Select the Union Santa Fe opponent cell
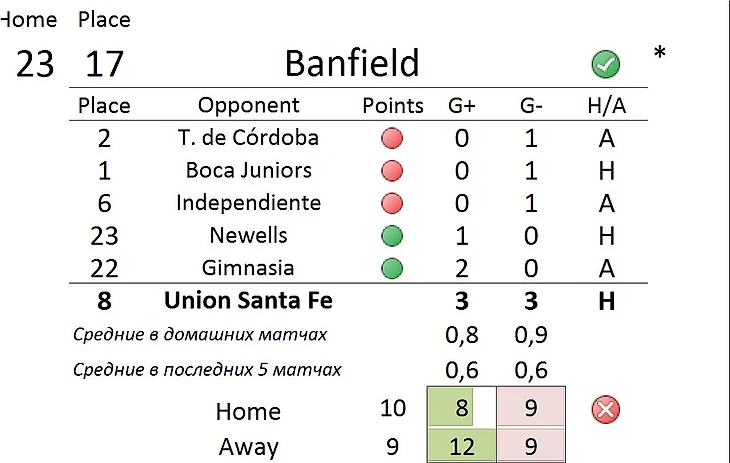The image size is (730, 463). click(249, 300)
